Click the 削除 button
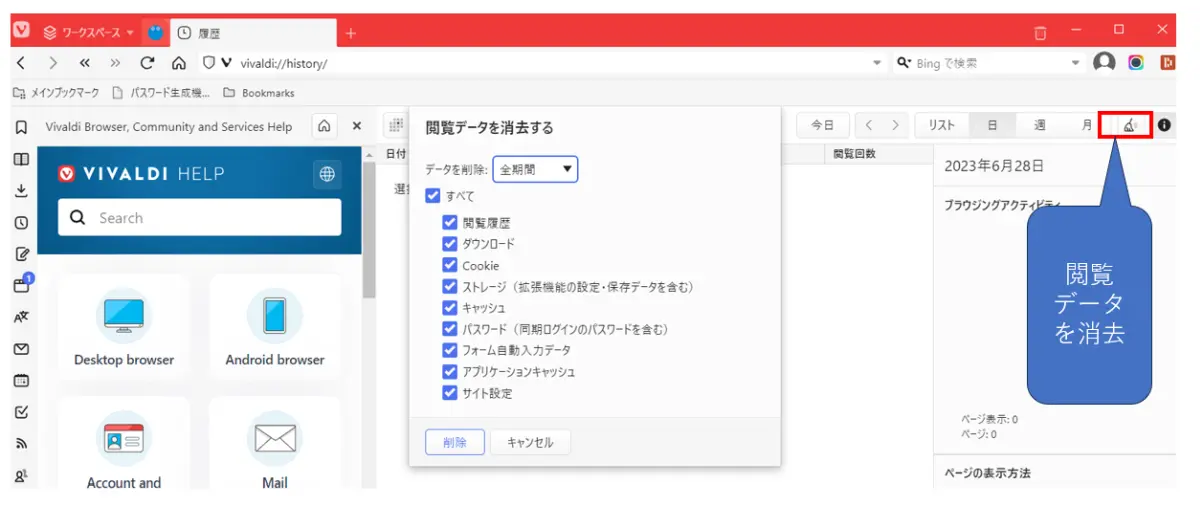This screenshot has height=528, width=1200. pos(455,442)
